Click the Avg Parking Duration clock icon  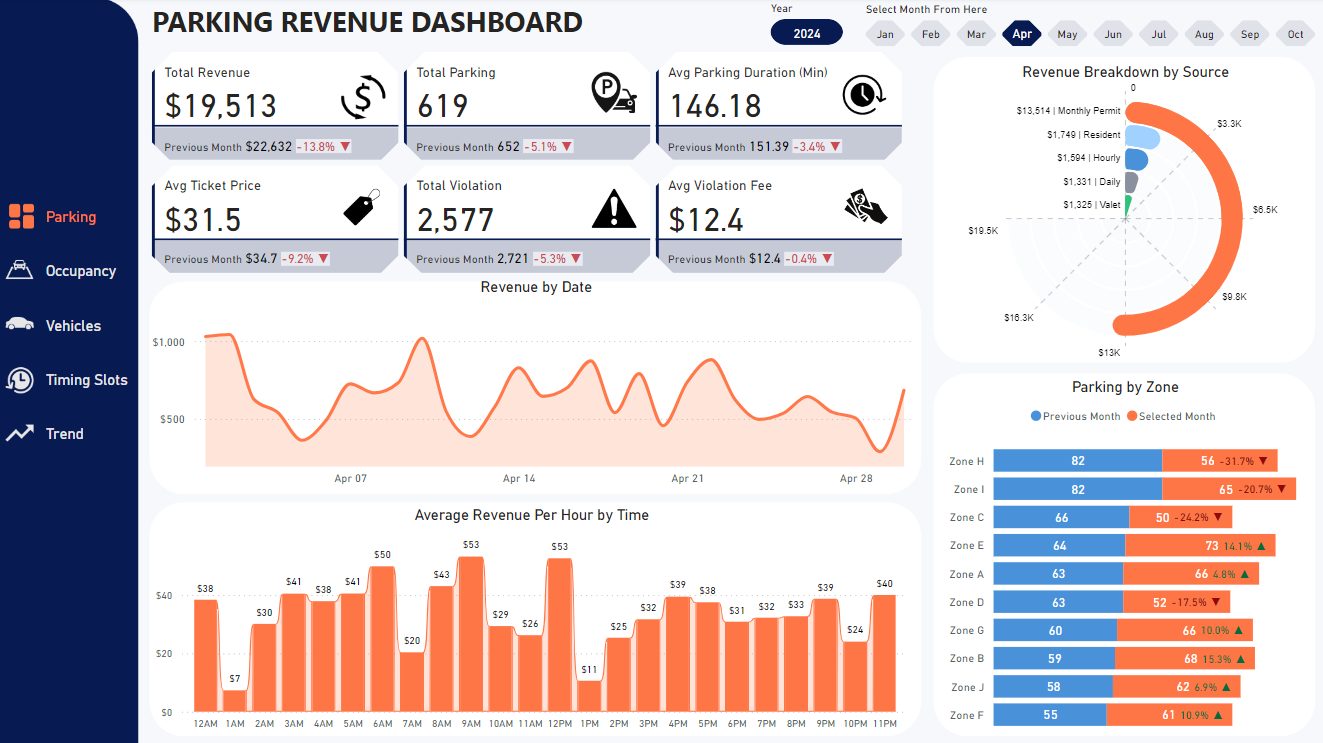863,94
